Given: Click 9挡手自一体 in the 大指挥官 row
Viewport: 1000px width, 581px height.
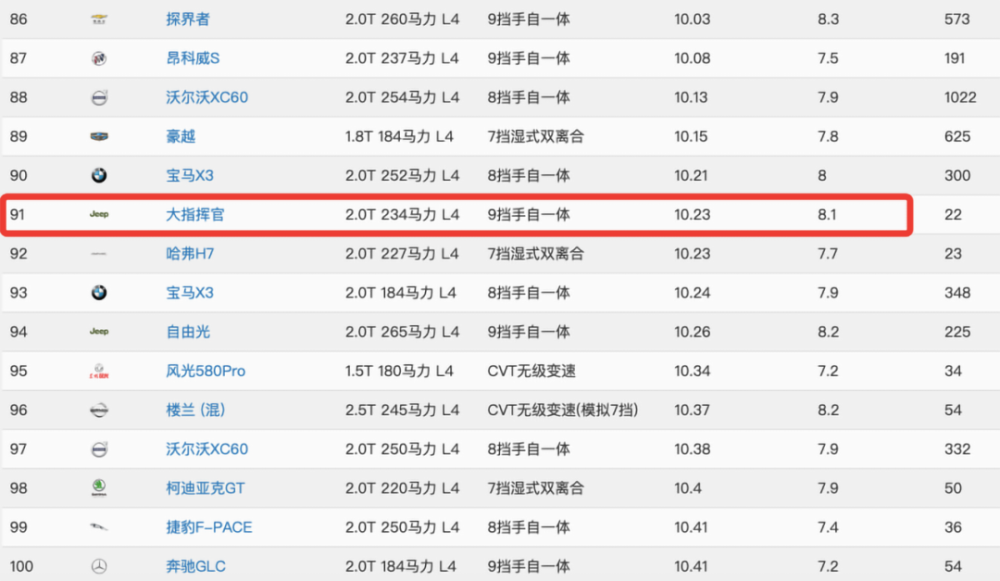Looking at the screenshot, I should pyautogui.click(x=529, y=215).
